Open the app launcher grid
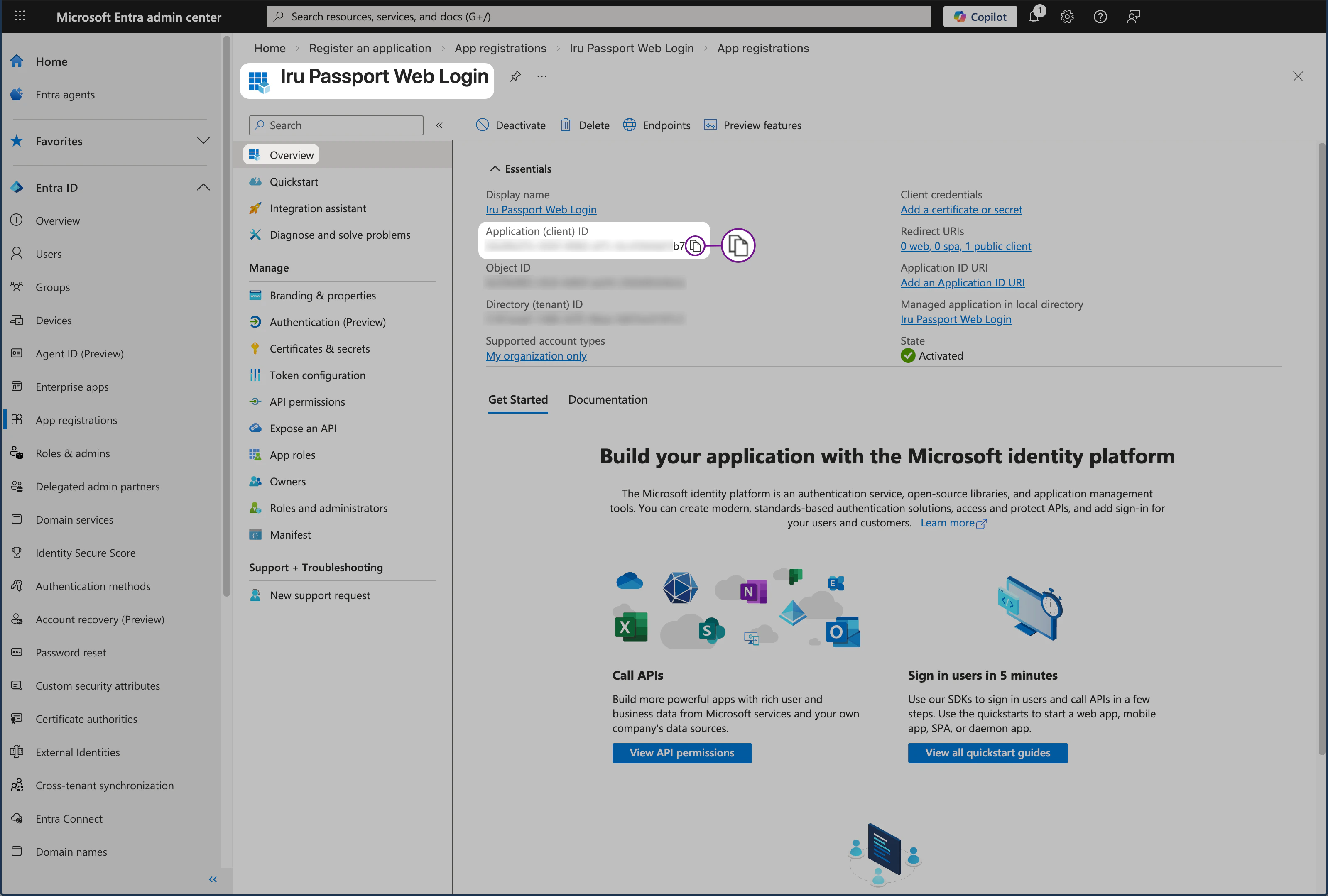The height and width of the screenshot is (896, 1328). coord(20,16)
